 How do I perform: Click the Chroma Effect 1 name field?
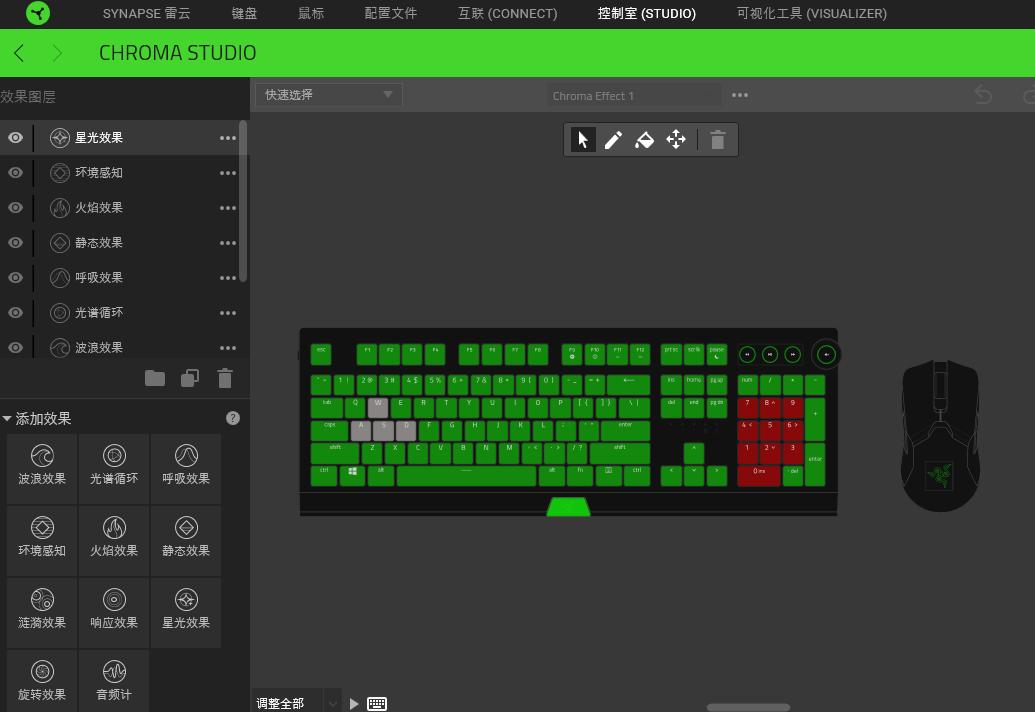(634, 96)
